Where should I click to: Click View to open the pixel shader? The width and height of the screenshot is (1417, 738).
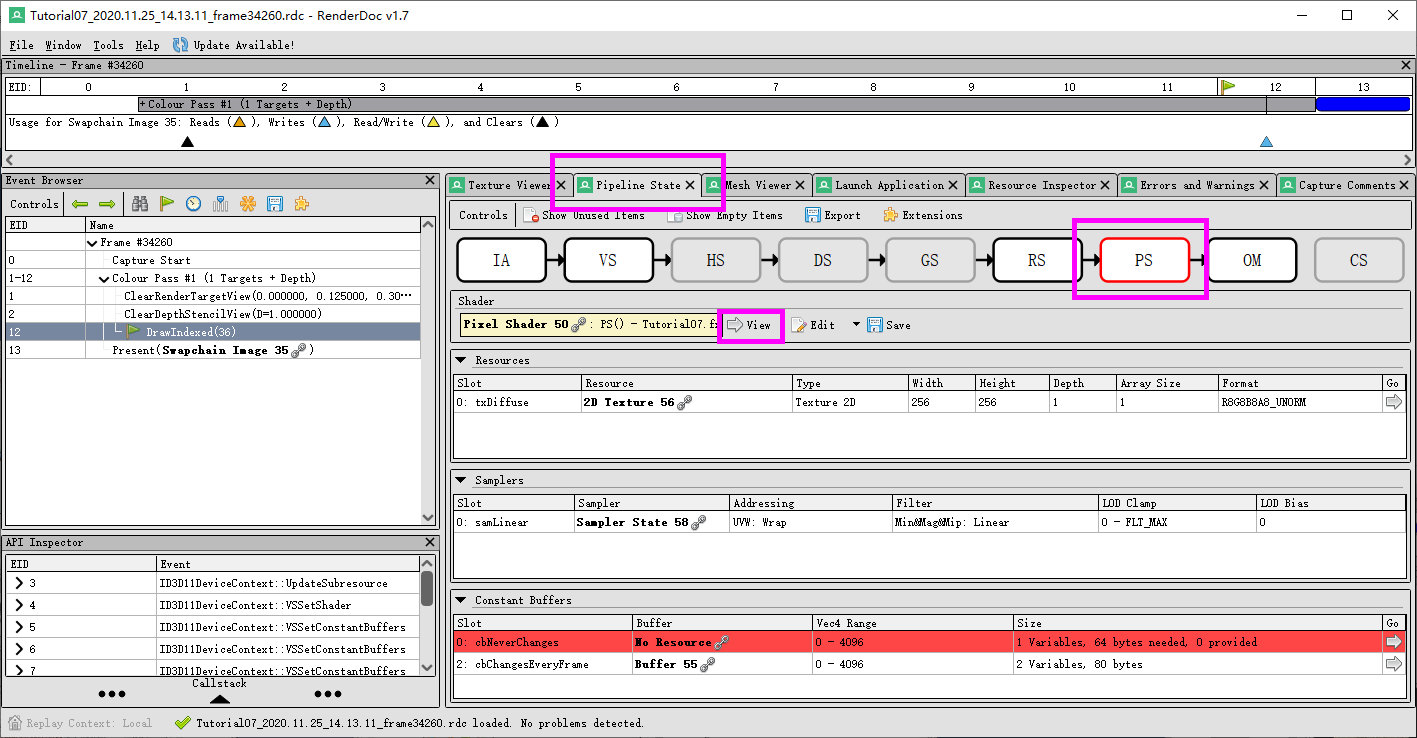pyautogui.click(x=750, y=325)
